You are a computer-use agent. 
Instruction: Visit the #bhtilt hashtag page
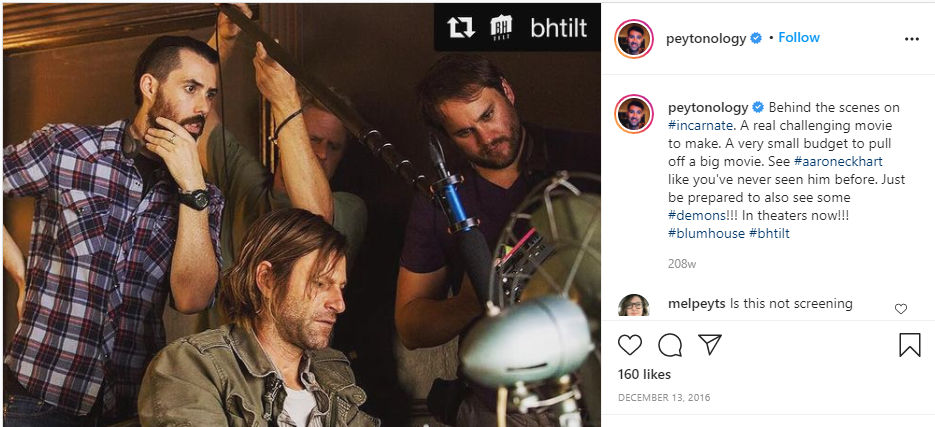tap(769, 233)
